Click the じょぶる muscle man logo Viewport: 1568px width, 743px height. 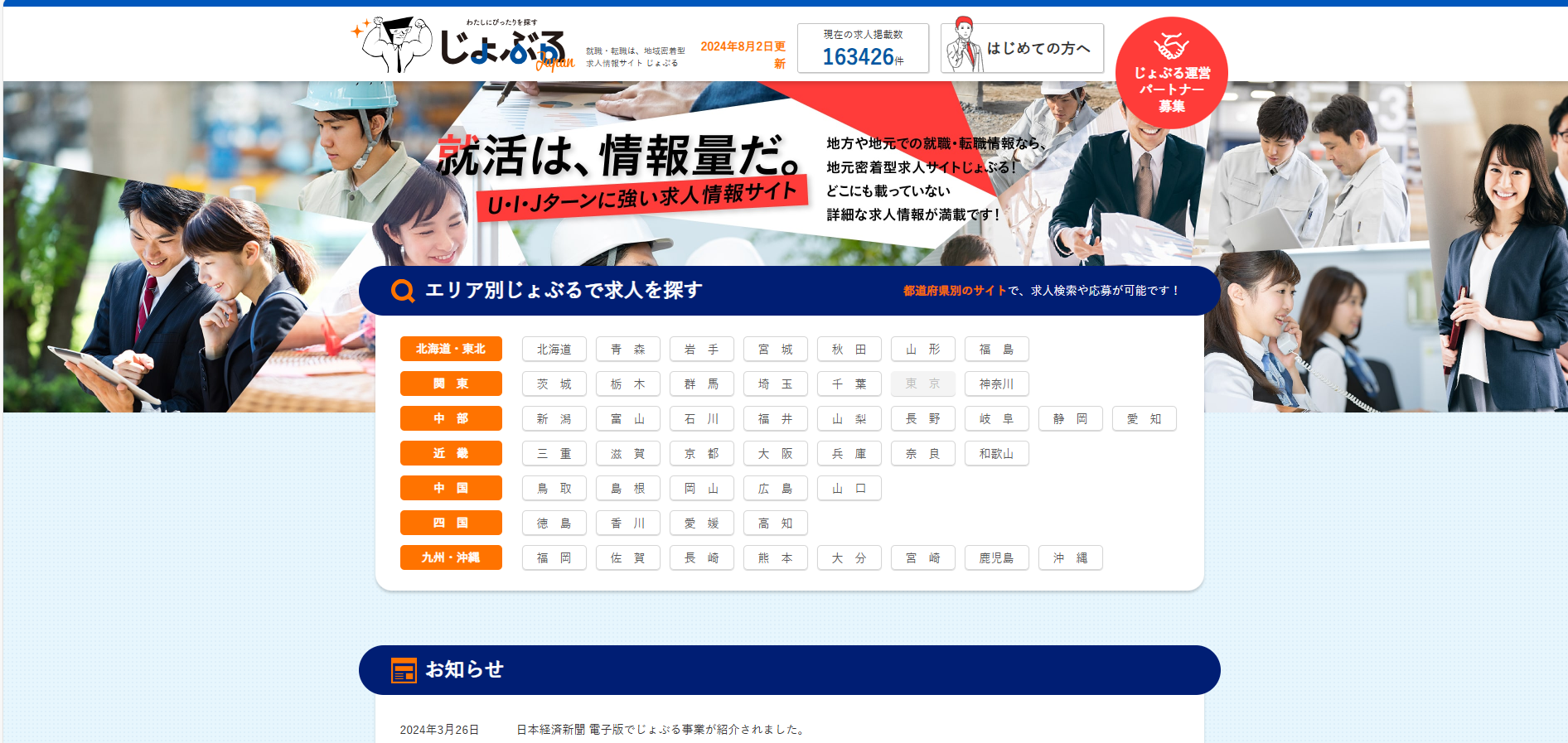tap(462, 46)
